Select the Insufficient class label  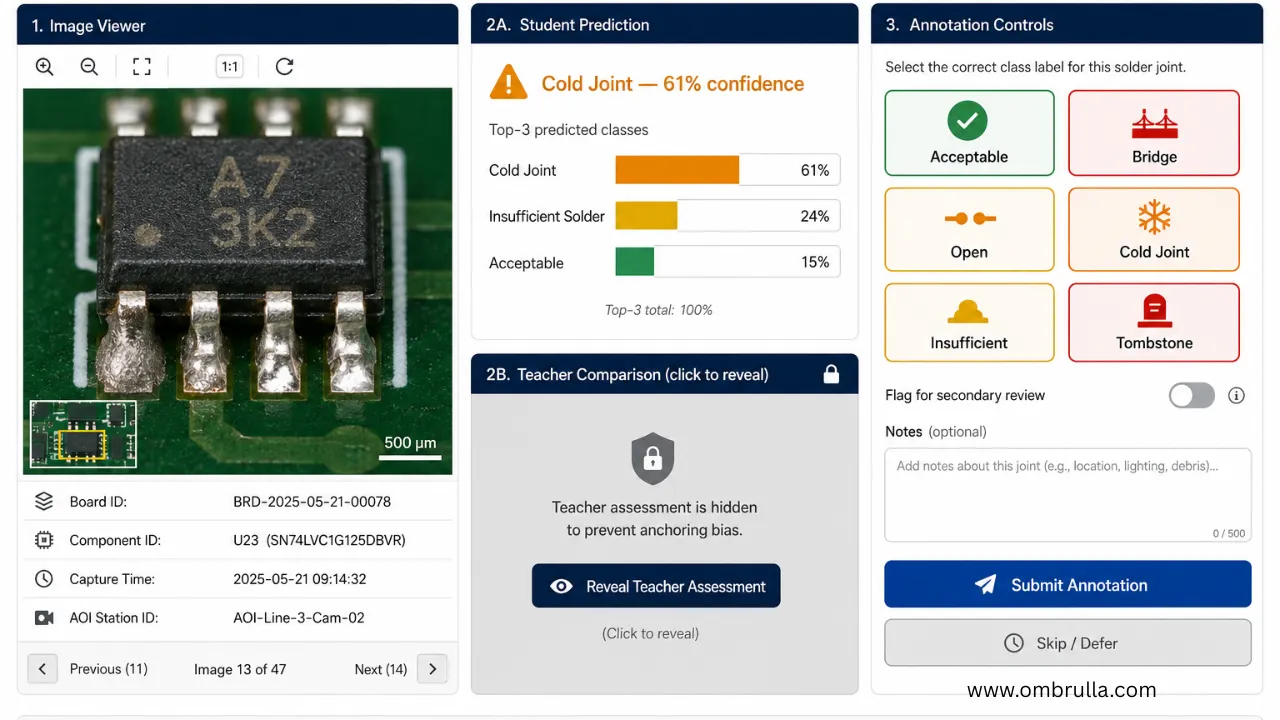click(x=969, y=322)
